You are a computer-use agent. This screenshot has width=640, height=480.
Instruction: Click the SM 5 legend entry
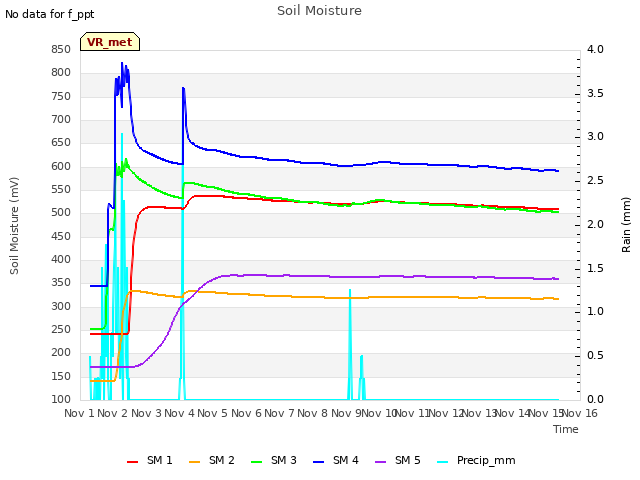point(398,460)
